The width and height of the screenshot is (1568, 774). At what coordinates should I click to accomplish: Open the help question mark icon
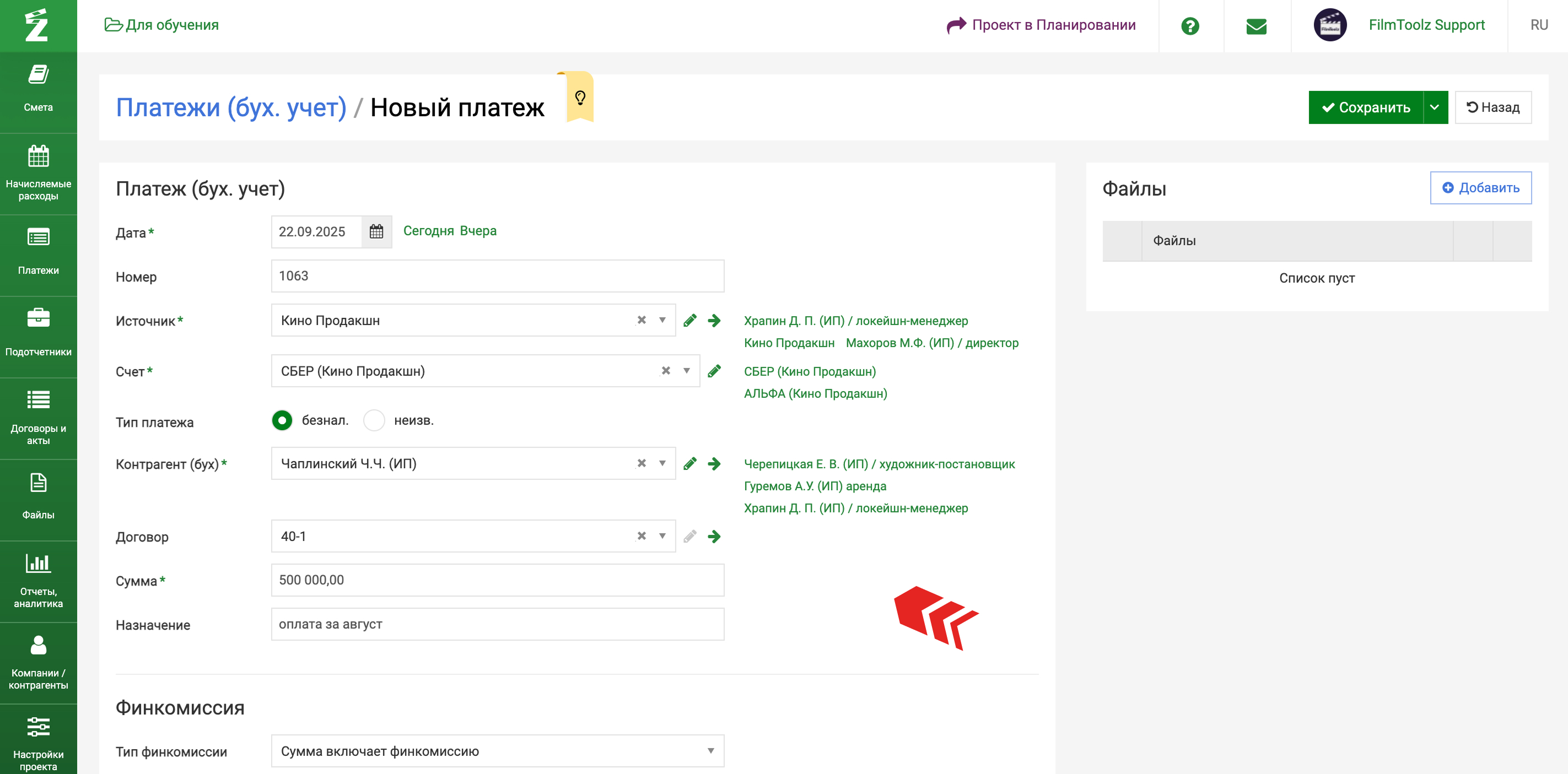coord(1189,25)
